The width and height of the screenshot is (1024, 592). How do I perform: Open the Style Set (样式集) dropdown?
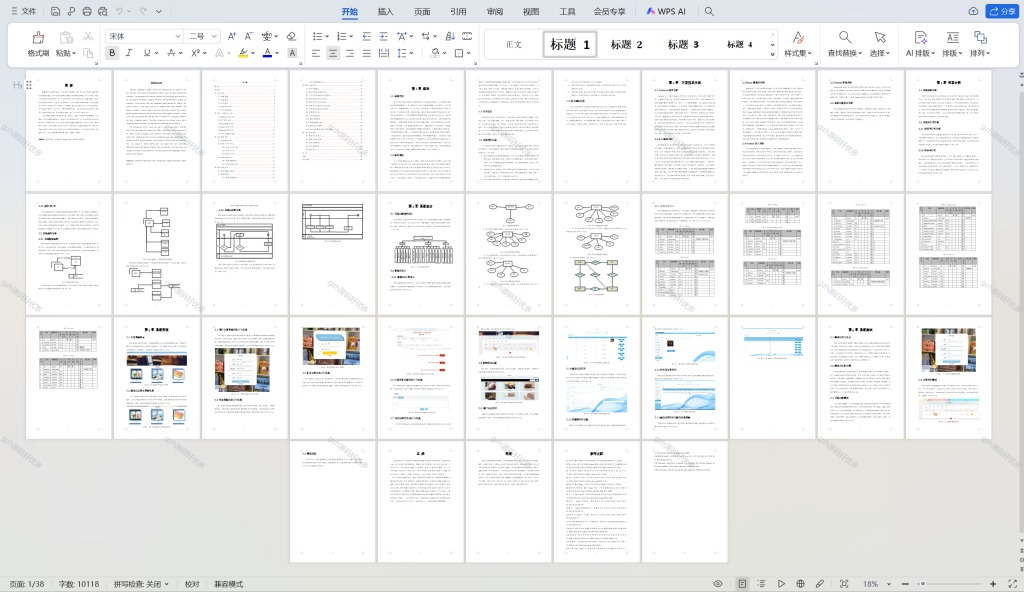798,44
